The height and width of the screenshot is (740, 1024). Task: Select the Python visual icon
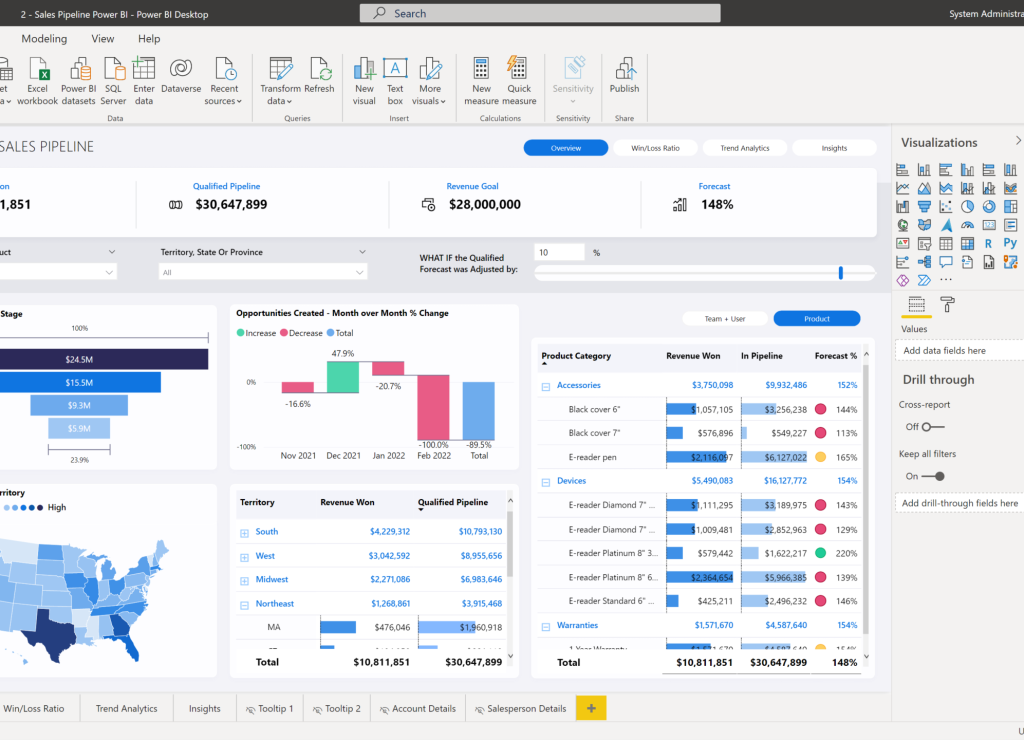(1010, 244)
